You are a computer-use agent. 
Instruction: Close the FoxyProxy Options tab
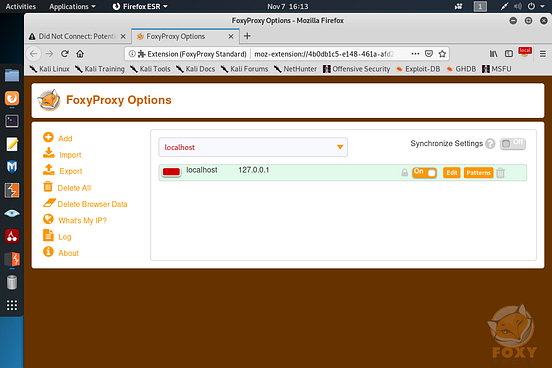(x=231, y=36)
